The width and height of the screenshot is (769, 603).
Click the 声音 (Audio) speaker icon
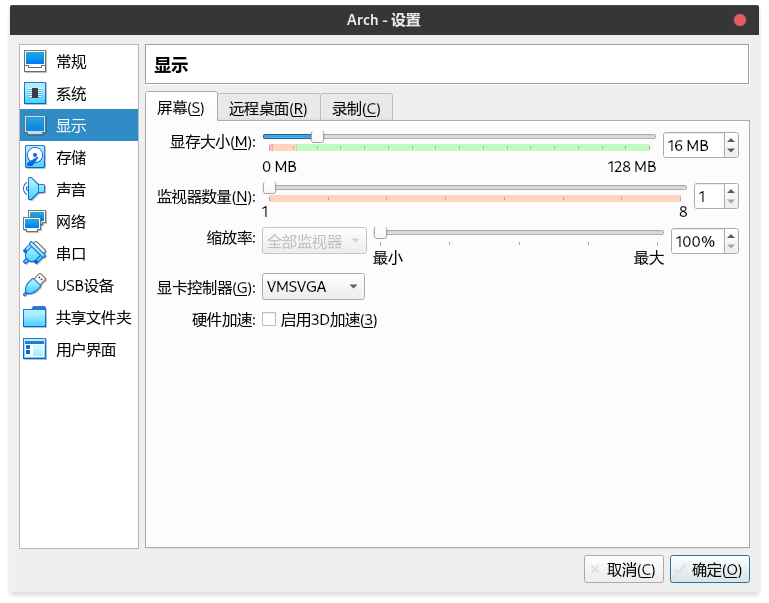(x=35, y=189)
